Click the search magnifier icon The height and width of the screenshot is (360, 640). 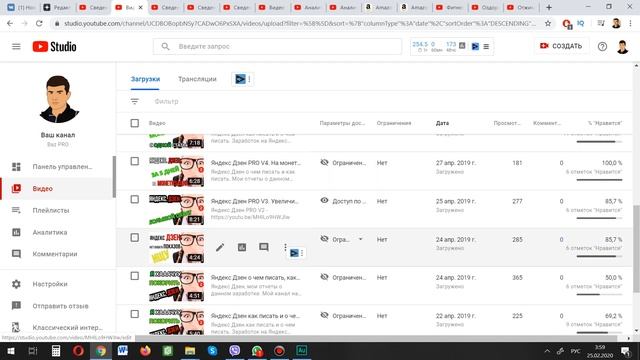[x=165, y=47]
